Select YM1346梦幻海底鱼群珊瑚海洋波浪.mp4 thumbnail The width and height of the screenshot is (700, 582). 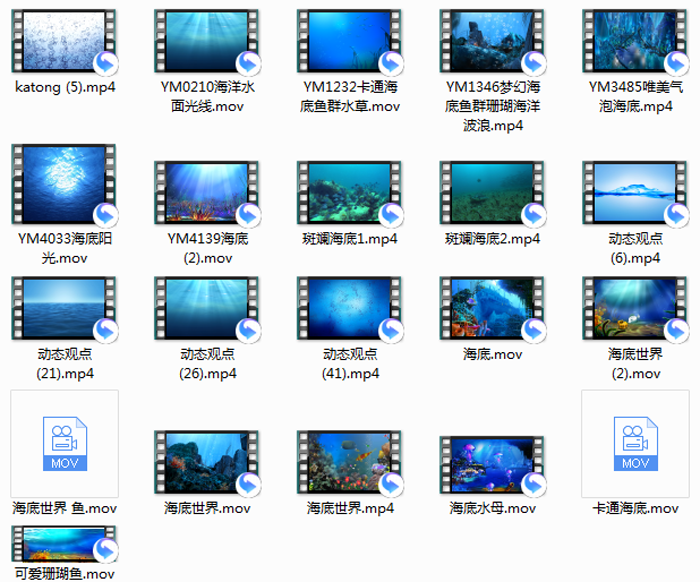[493, 40]
